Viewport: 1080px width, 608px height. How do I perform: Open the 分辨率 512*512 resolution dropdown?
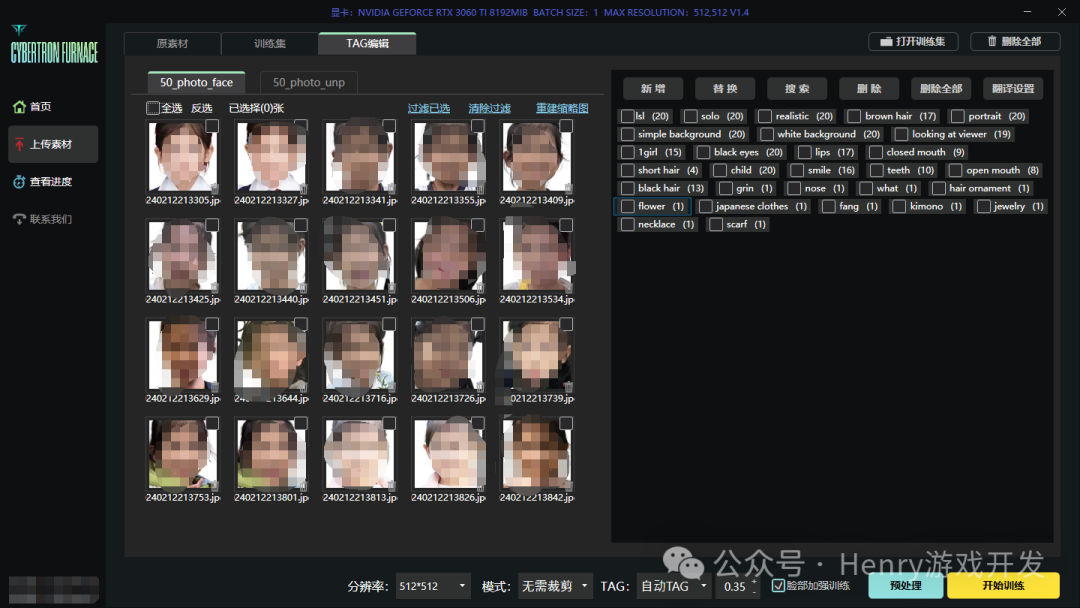pos(433,586)
